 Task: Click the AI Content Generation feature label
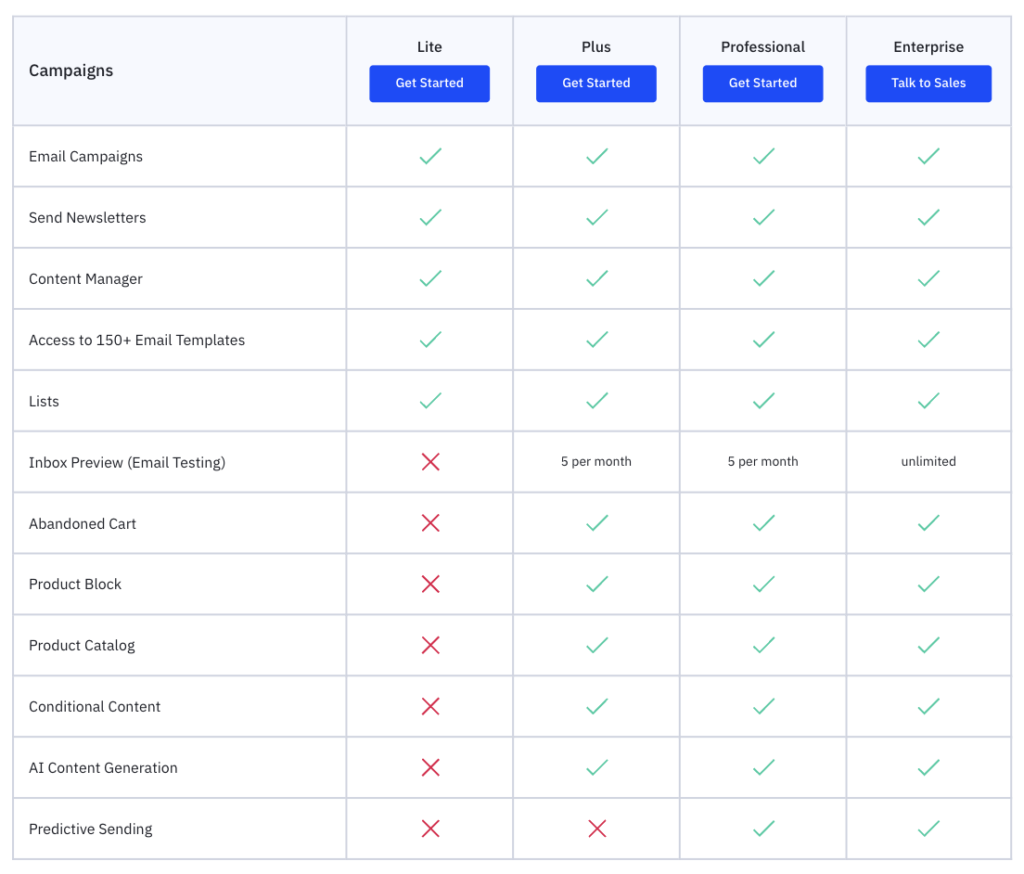pos(103,768)
